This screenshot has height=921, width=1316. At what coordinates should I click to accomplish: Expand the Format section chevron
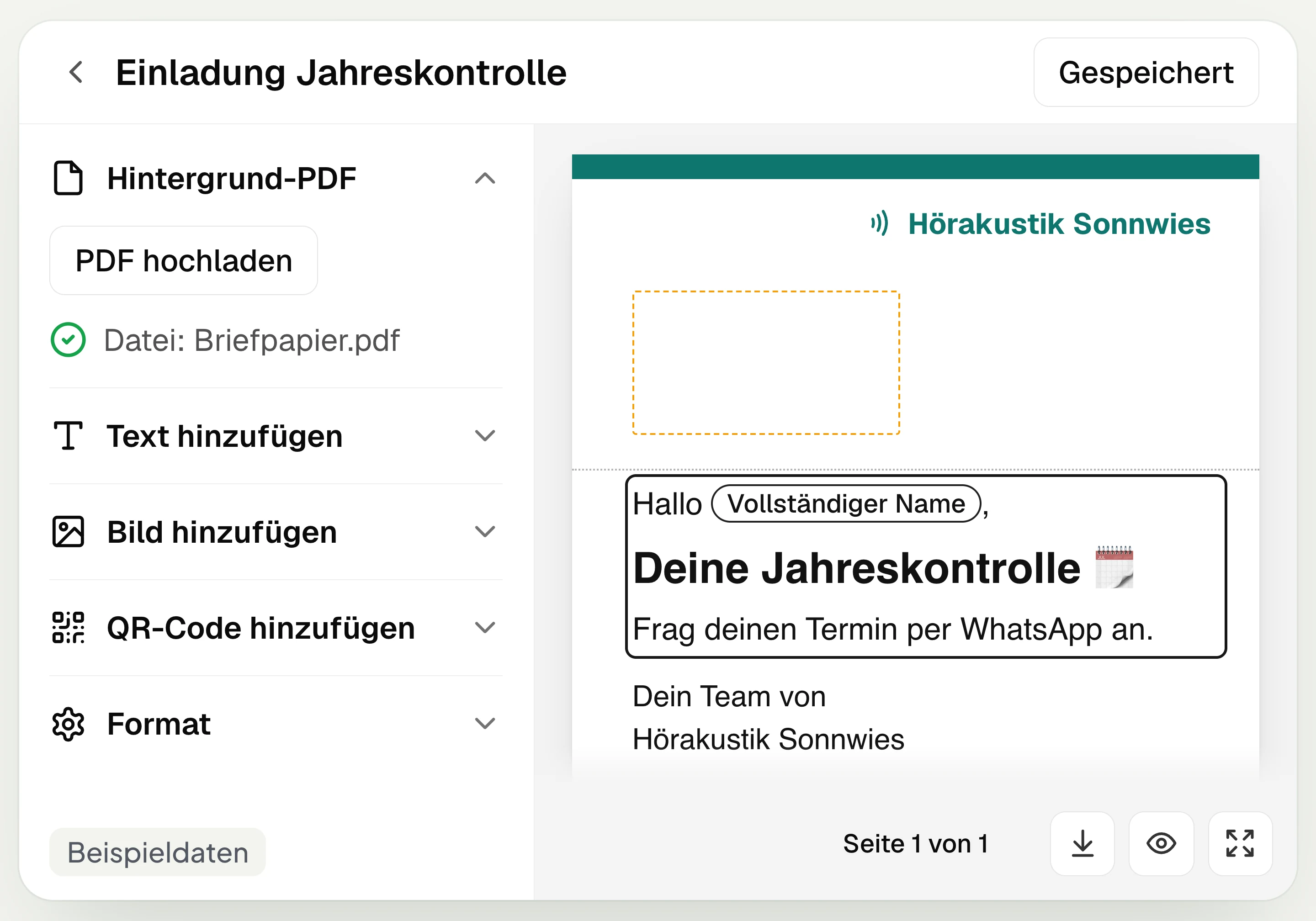[x=485, y=724]
